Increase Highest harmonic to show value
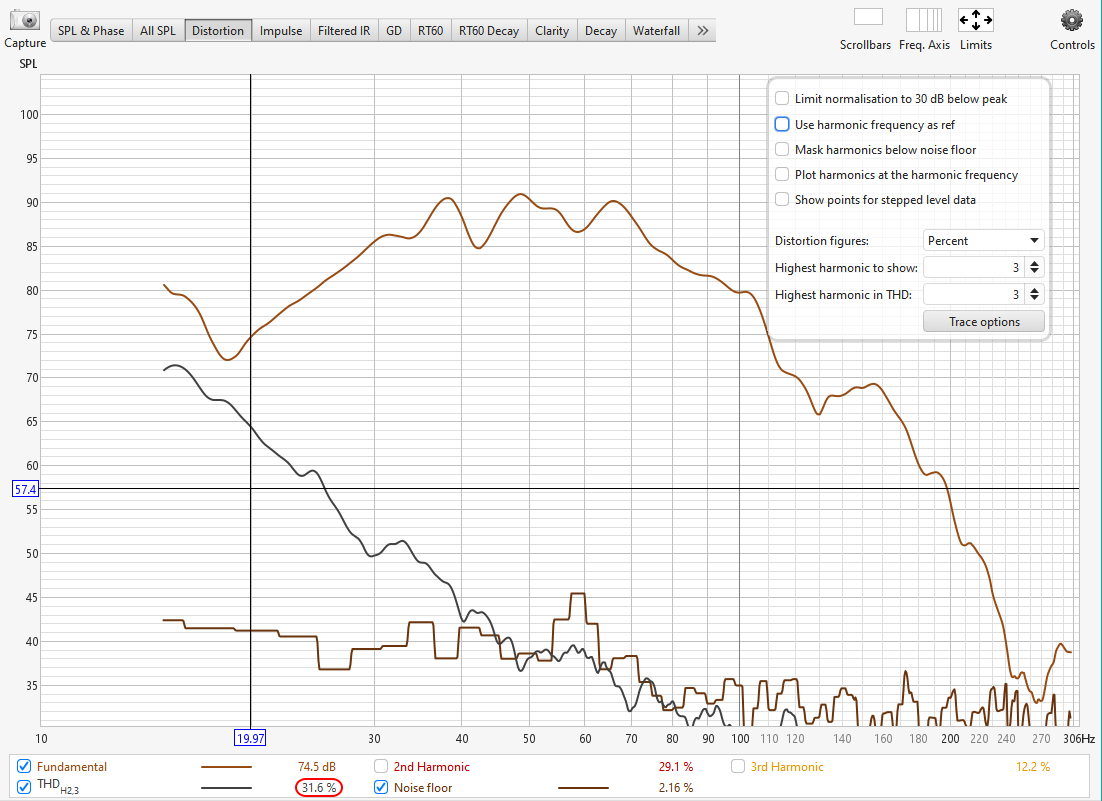The width and height of the screenshot is (1102, 801). click(x=1035, y=263)
